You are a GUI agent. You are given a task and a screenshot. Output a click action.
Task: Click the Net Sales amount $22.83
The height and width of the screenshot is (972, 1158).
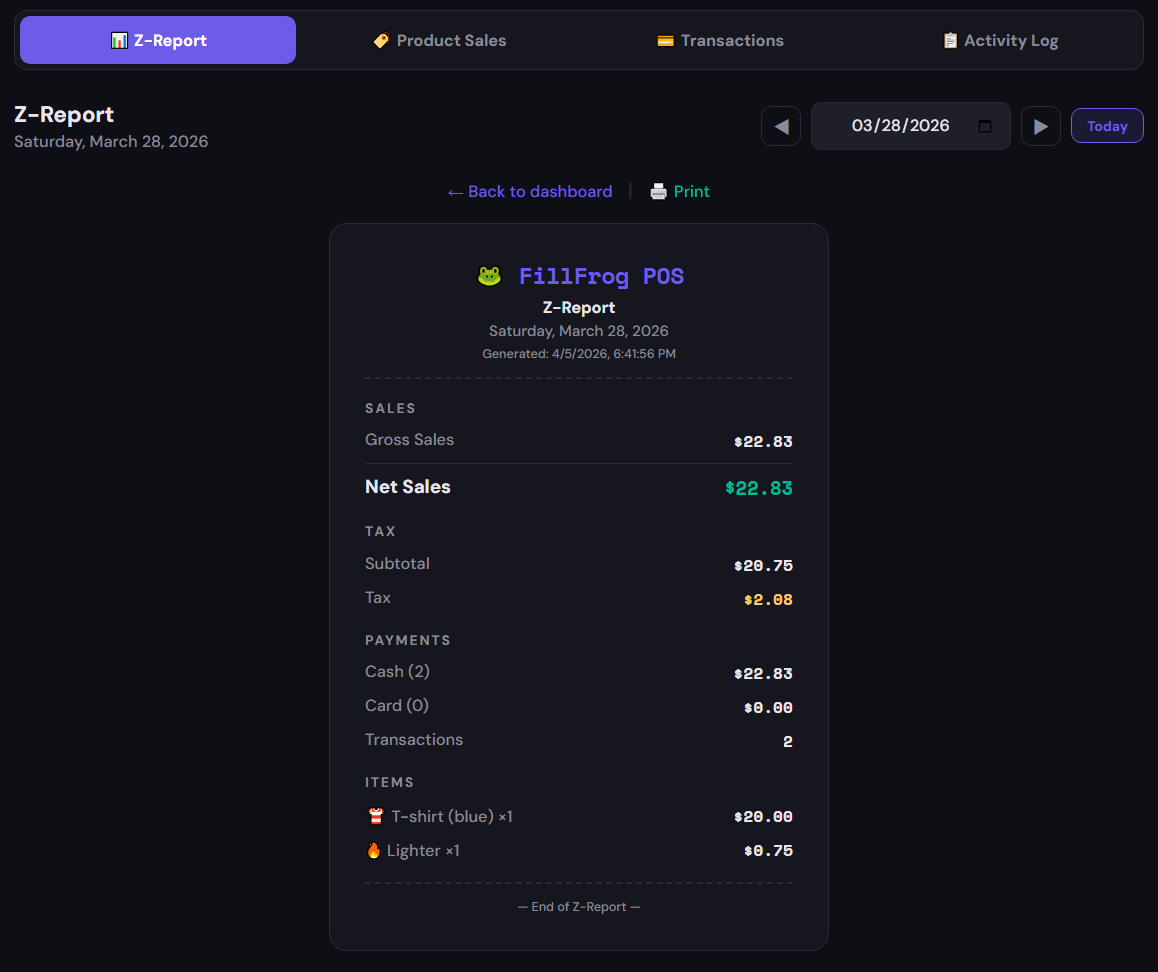click(x=759, y=489)
